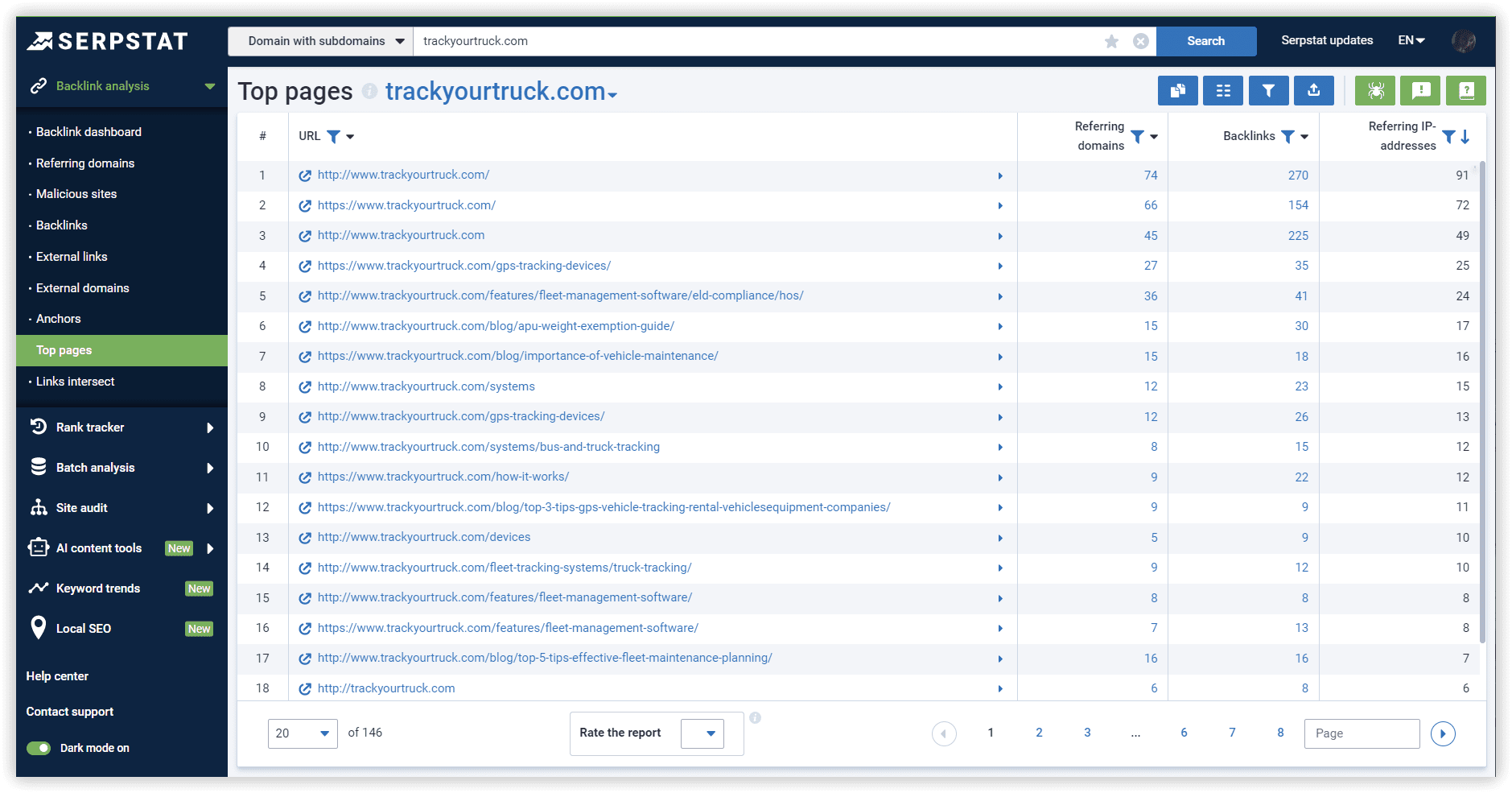Open the help guide icon
The width and height of the screenshot is (1512, 793).
point(1466,90)
